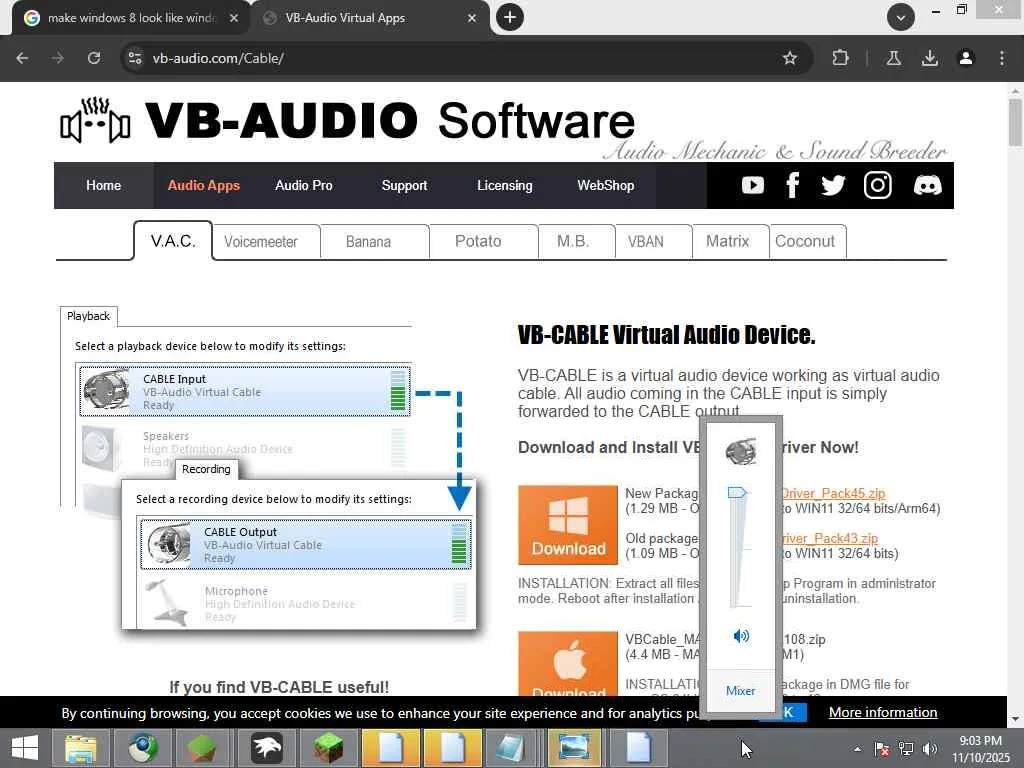Open the Chrome labs flask icon
This screenshot has width=1024, height=768.
point(893,58)
